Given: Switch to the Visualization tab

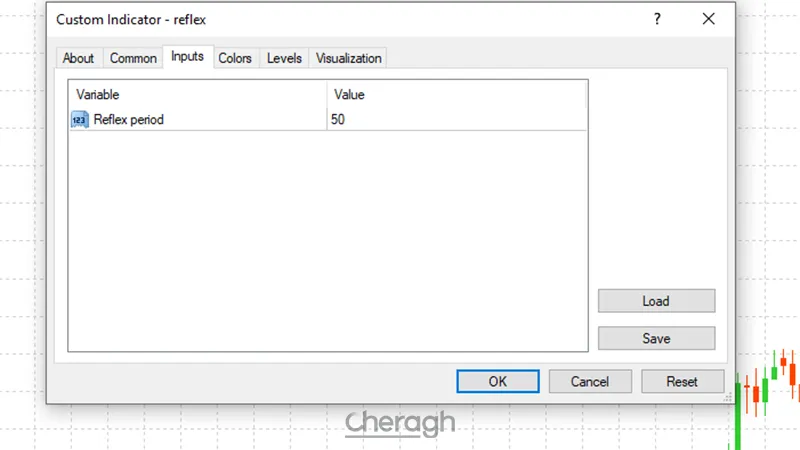Looking at the screenshot, I should point(348,58).
